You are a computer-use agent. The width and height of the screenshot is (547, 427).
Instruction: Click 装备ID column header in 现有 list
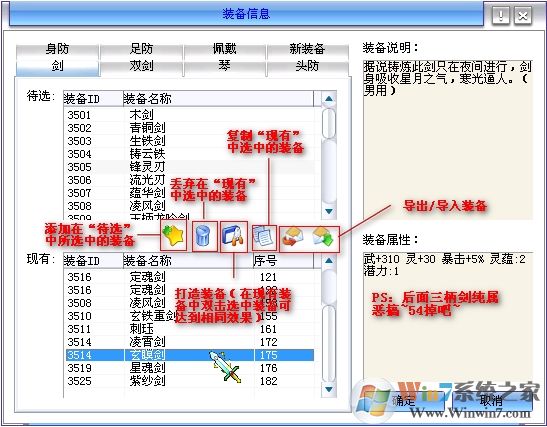(93, 261)
